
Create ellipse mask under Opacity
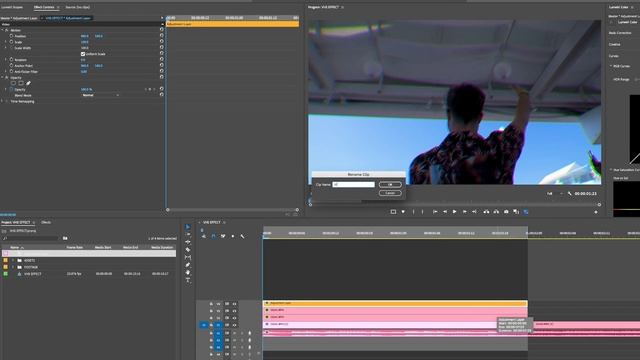pos(13,83)
